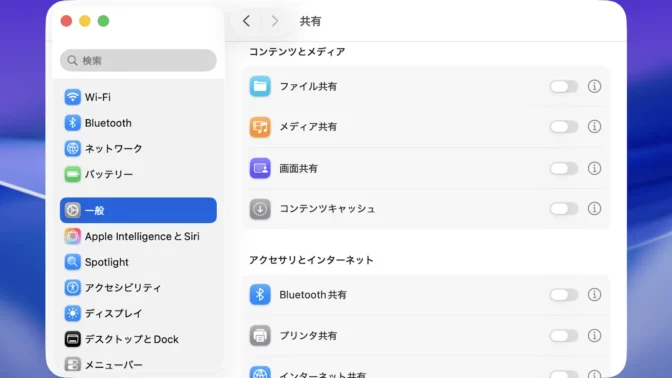
Task: Click the 検索 search field
Action: point(138,60)
